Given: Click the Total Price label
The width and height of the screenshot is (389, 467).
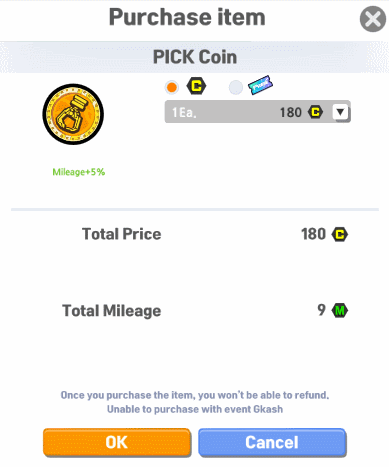Looking at the screenshot, I should point(122,234).
